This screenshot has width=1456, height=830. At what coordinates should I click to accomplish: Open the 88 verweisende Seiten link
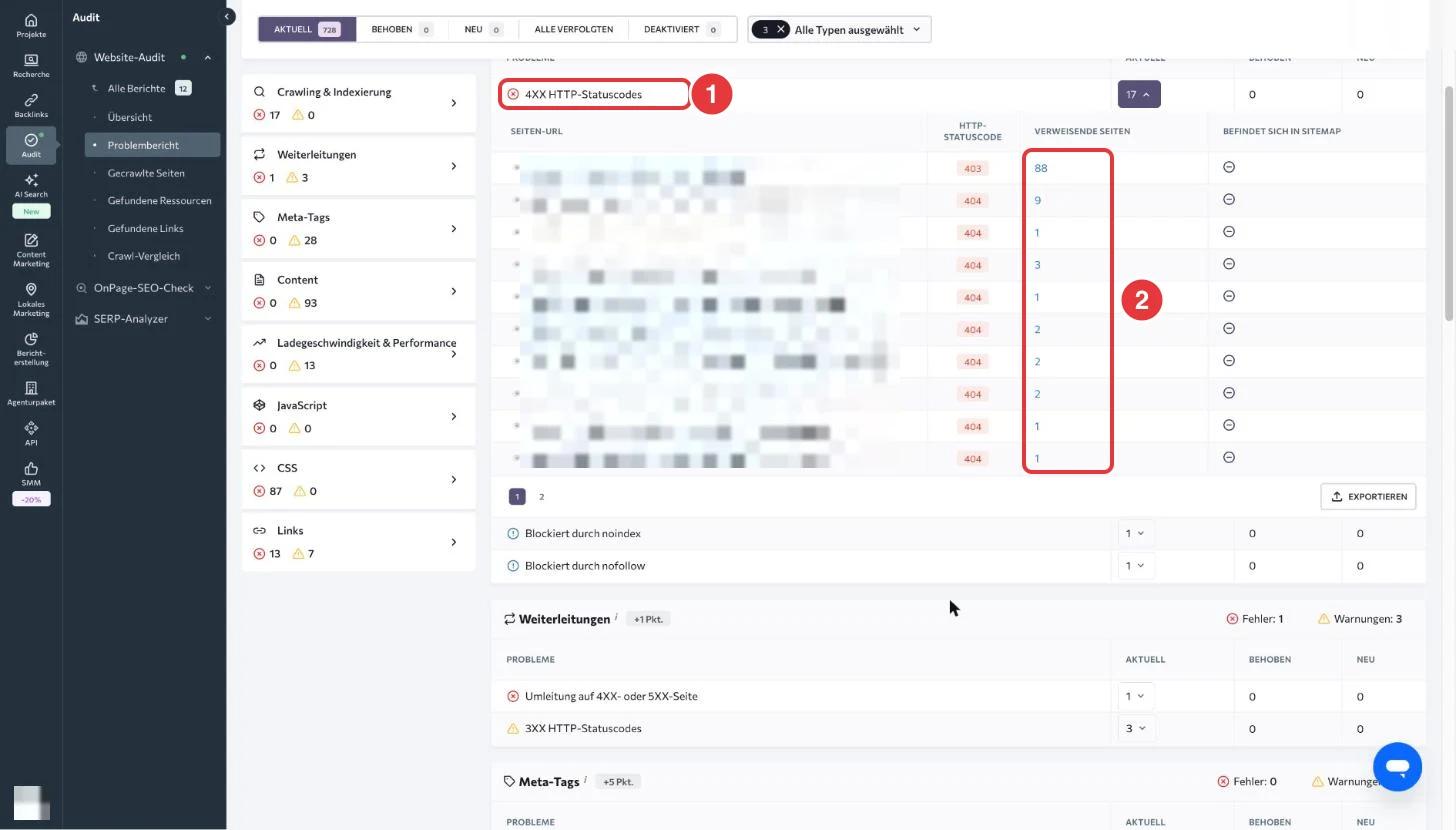coord(1041,168)
